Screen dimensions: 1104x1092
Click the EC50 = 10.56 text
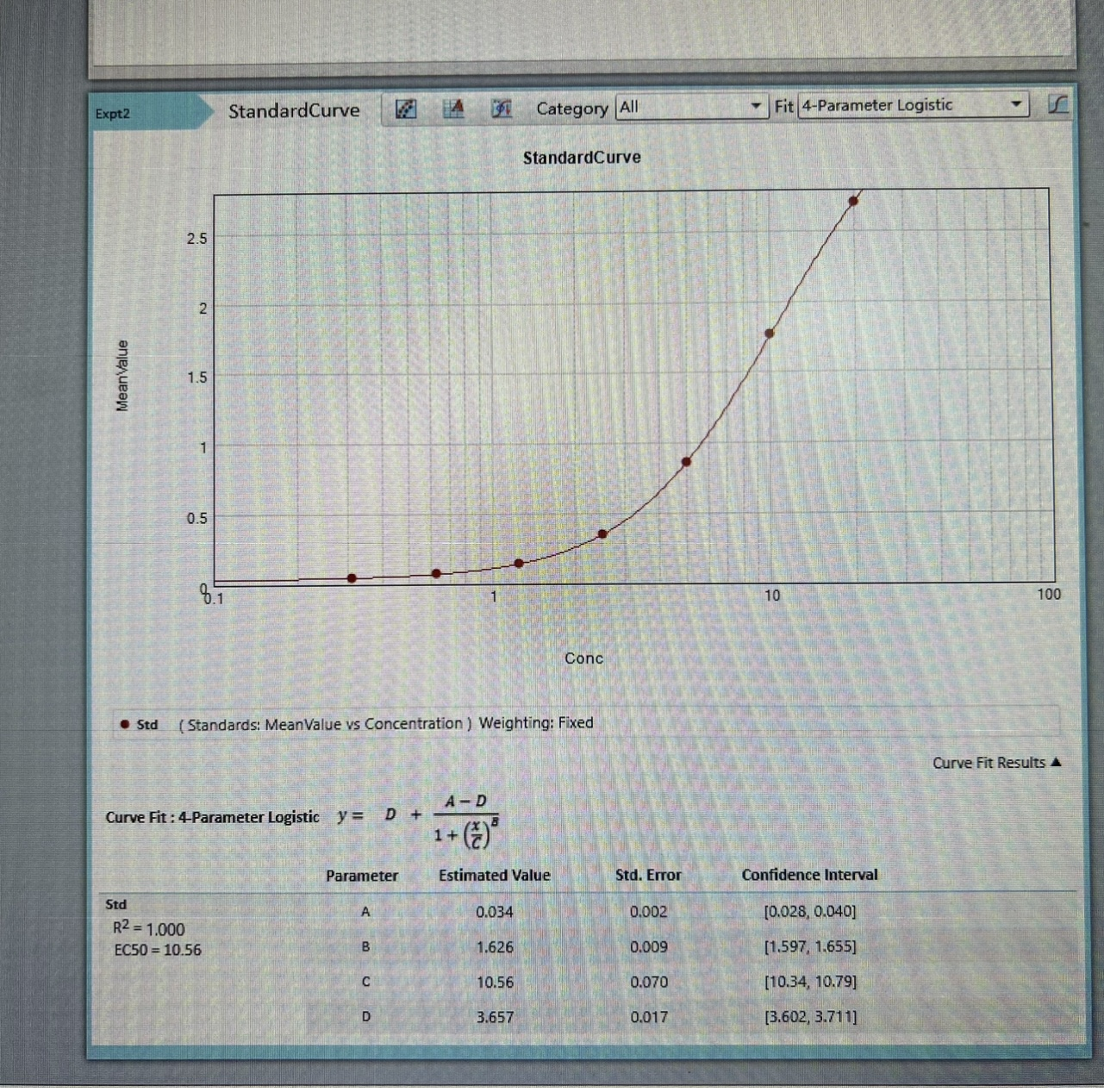tap(158, 950)
